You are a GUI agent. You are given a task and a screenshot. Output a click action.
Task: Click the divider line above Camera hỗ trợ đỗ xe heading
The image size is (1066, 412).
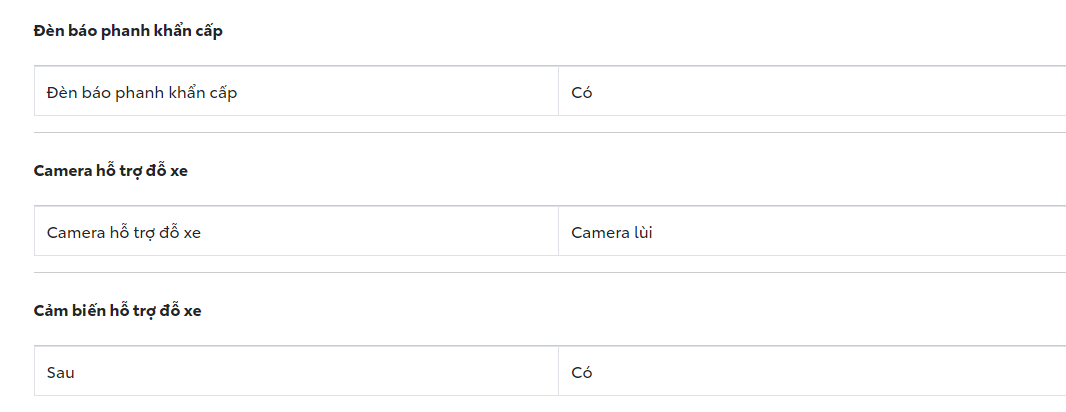(549, 132)
